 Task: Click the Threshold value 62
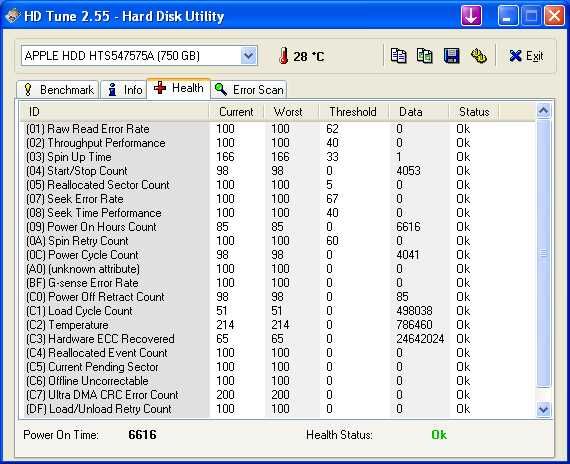point(333,129)
